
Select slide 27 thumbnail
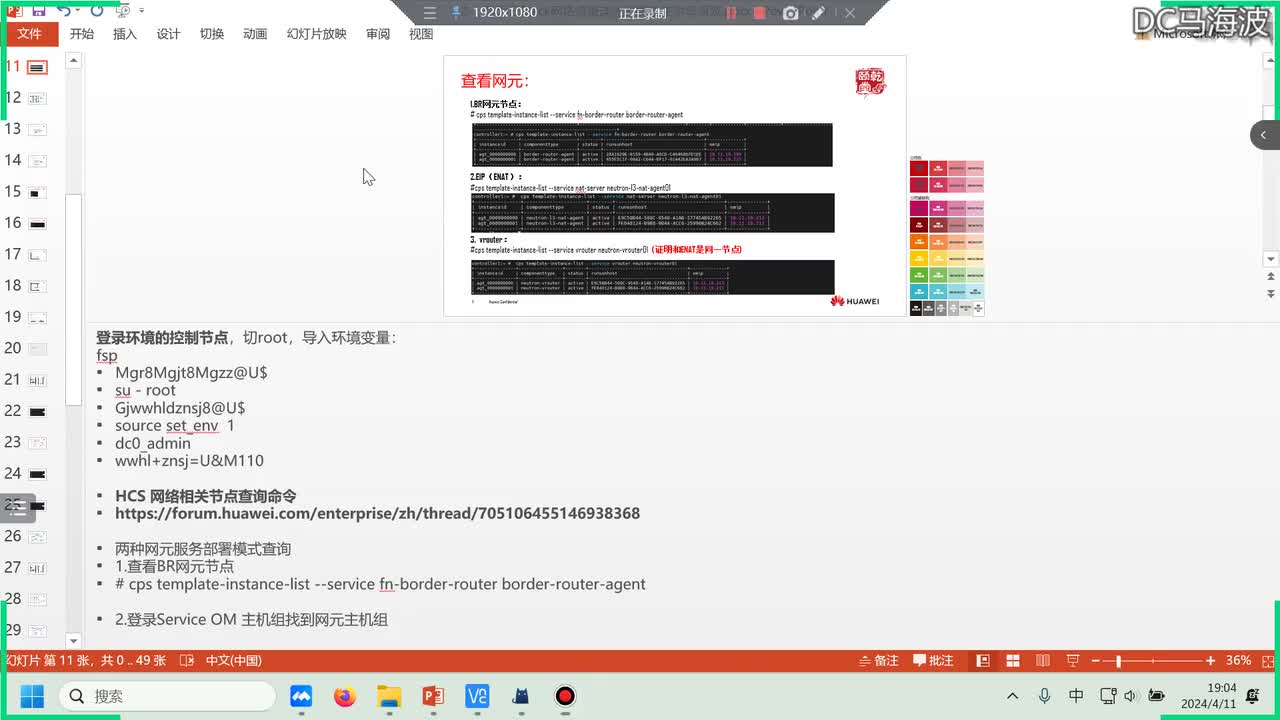pyautogui.click(x=37, y=568)
